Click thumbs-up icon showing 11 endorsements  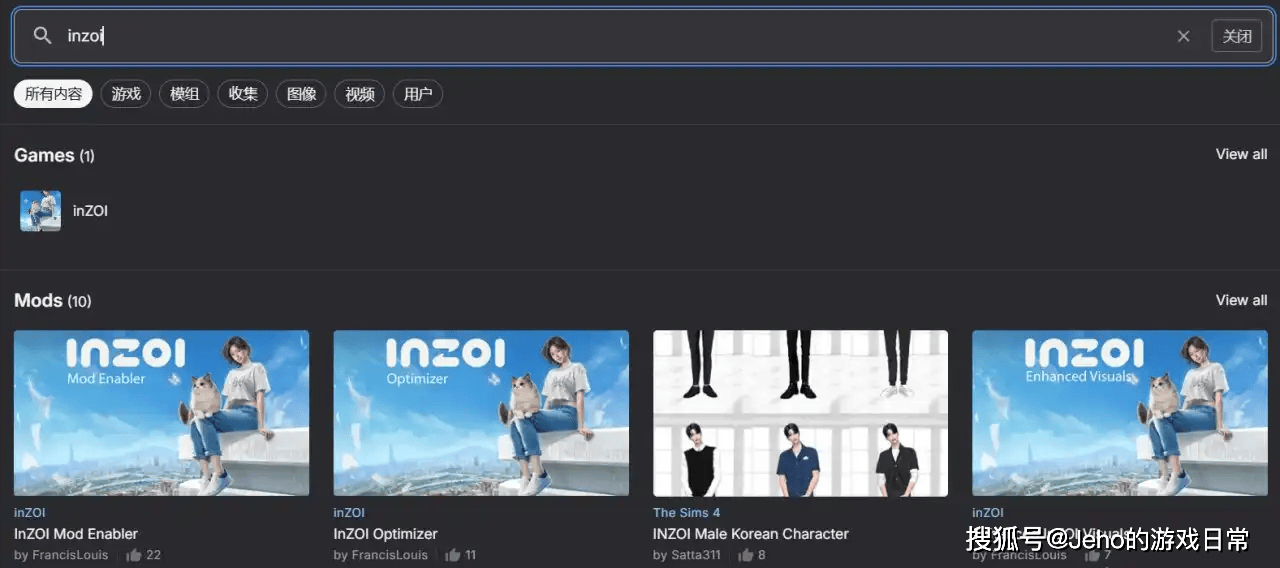coord(453,555)
